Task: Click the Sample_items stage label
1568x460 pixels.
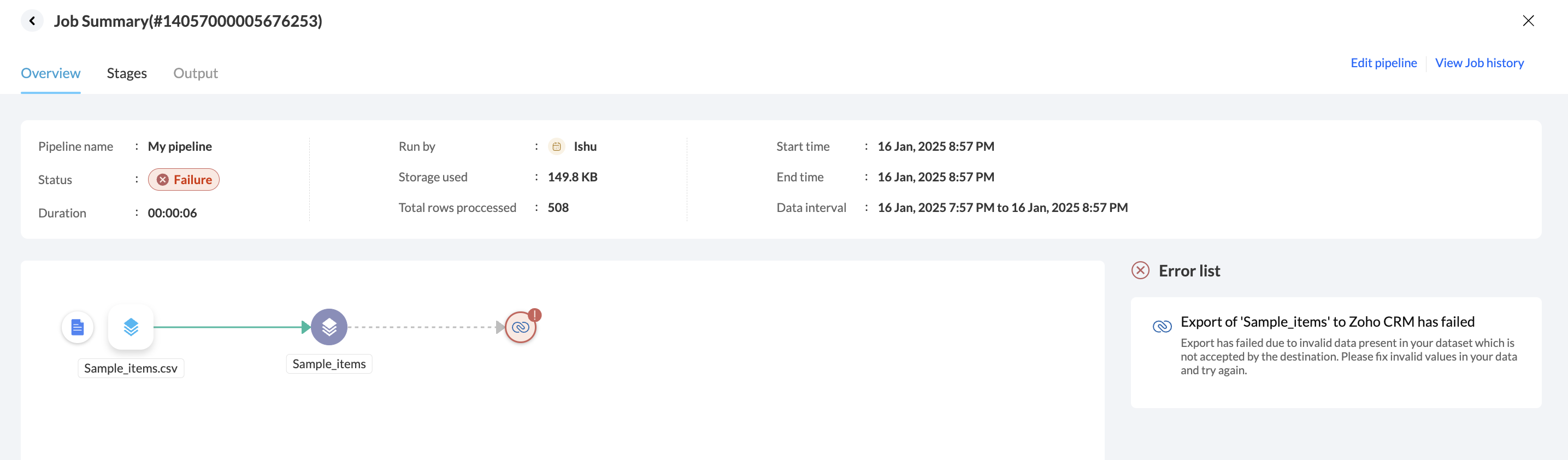Action: click(329, 364)
